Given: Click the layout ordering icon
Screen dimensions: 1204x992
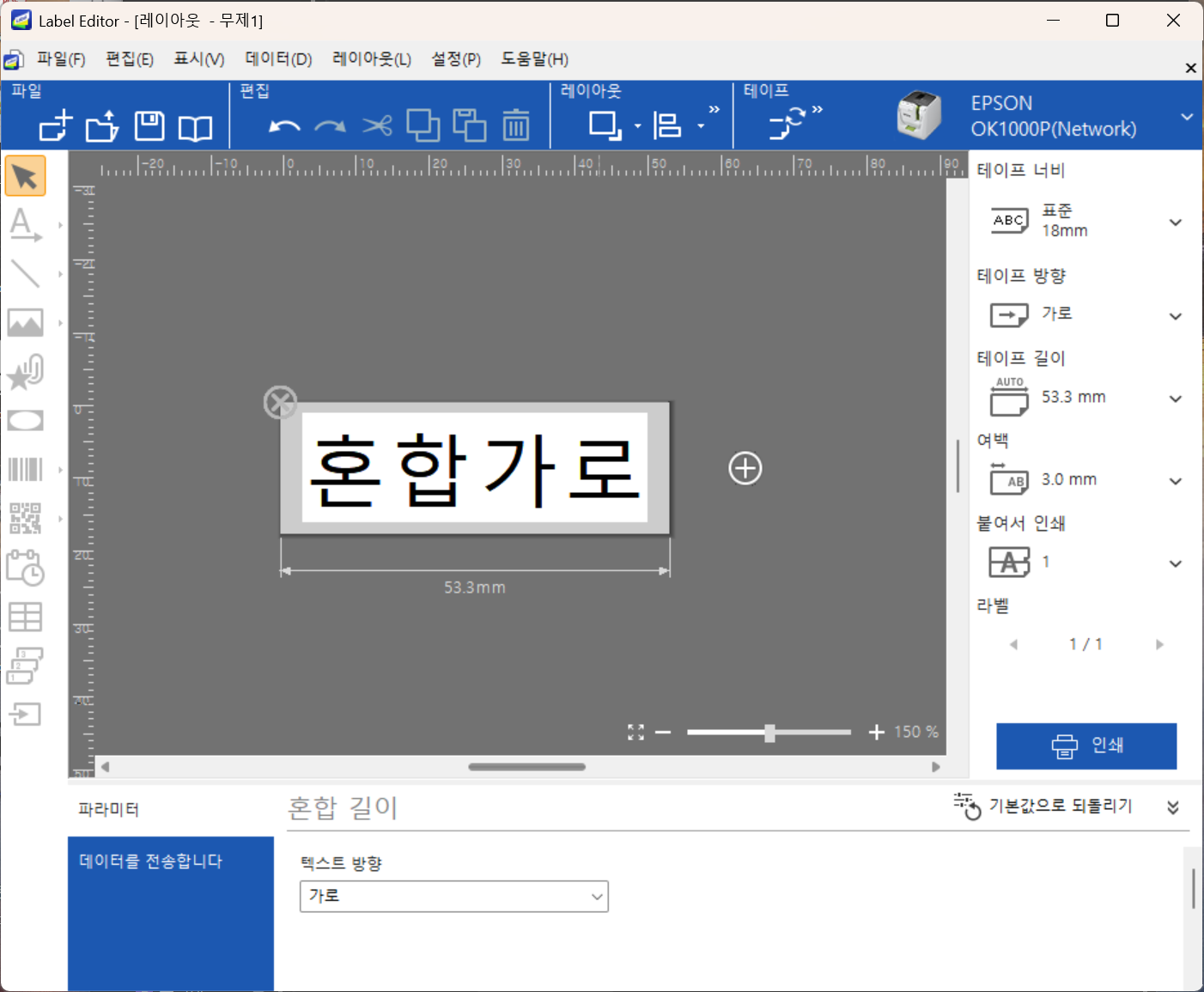Looking at the screenshot, I should 605,126.
